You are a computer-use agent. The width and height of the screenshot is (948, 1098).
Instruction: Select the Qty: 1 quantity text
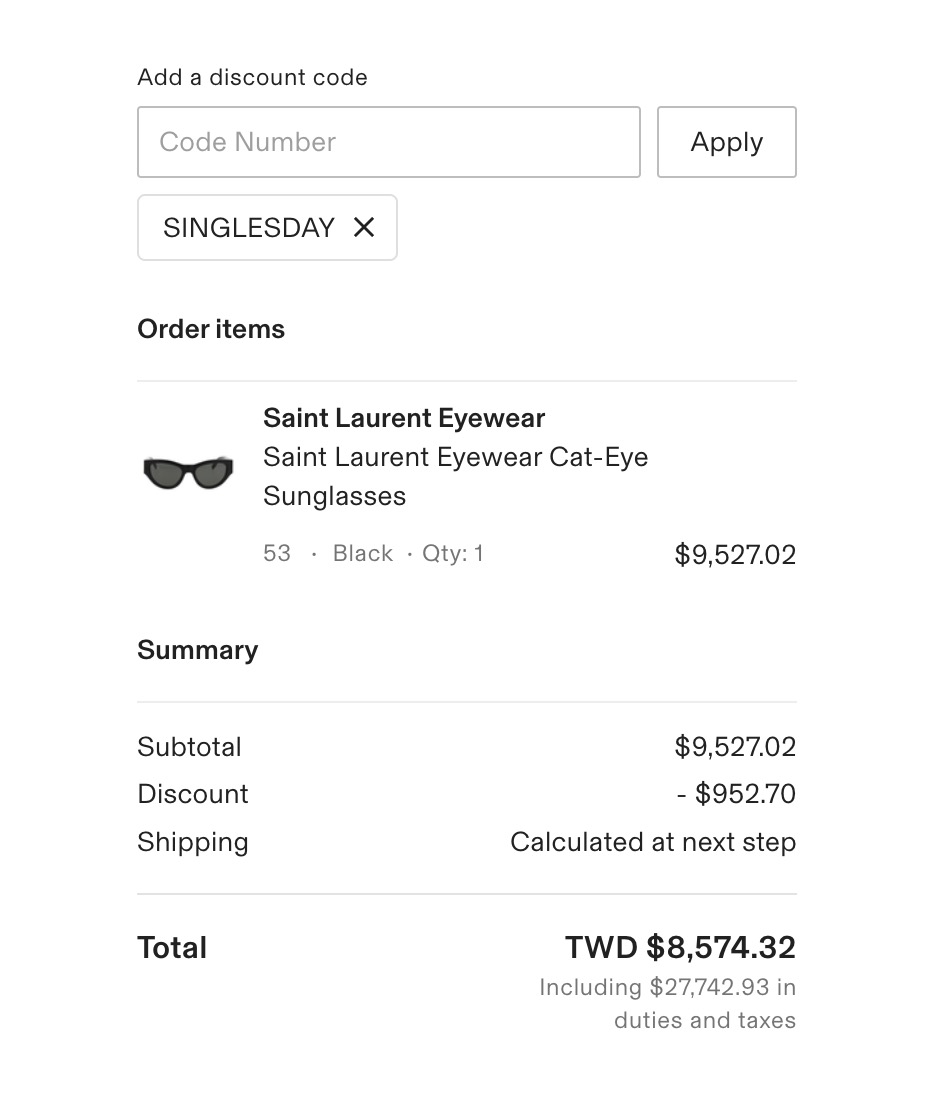[452, 554]
